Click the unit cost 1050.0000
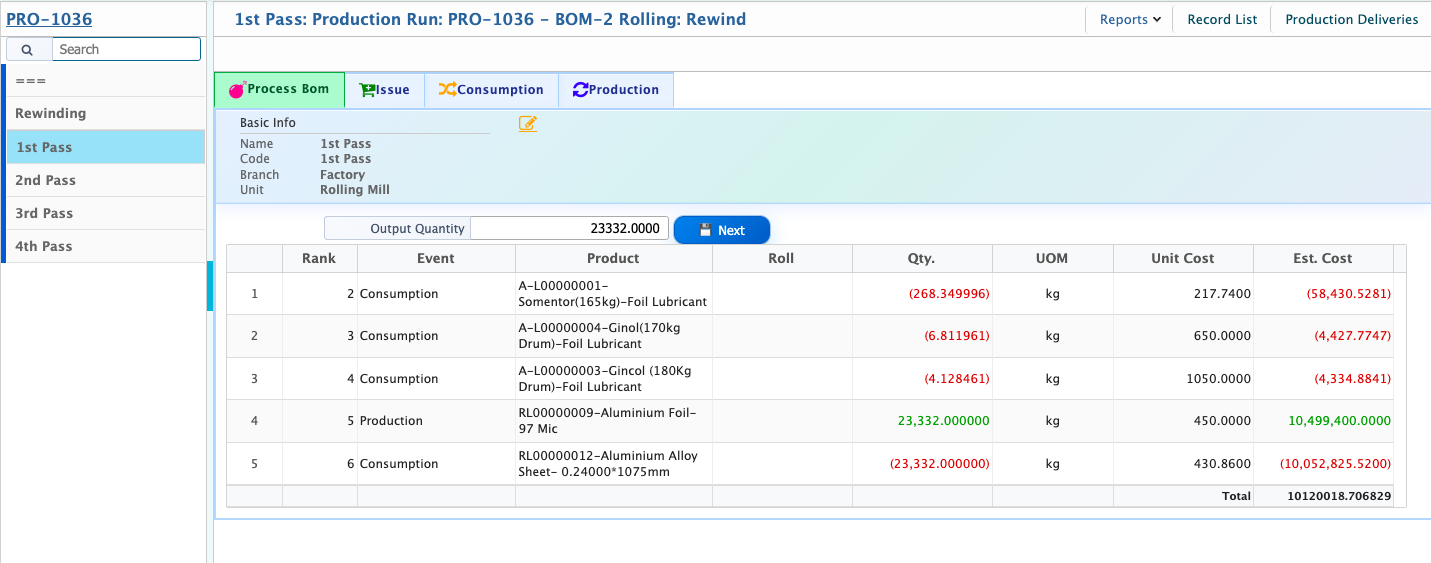The width and height of the screenshot is (1431, 563). coord(1217,379)
